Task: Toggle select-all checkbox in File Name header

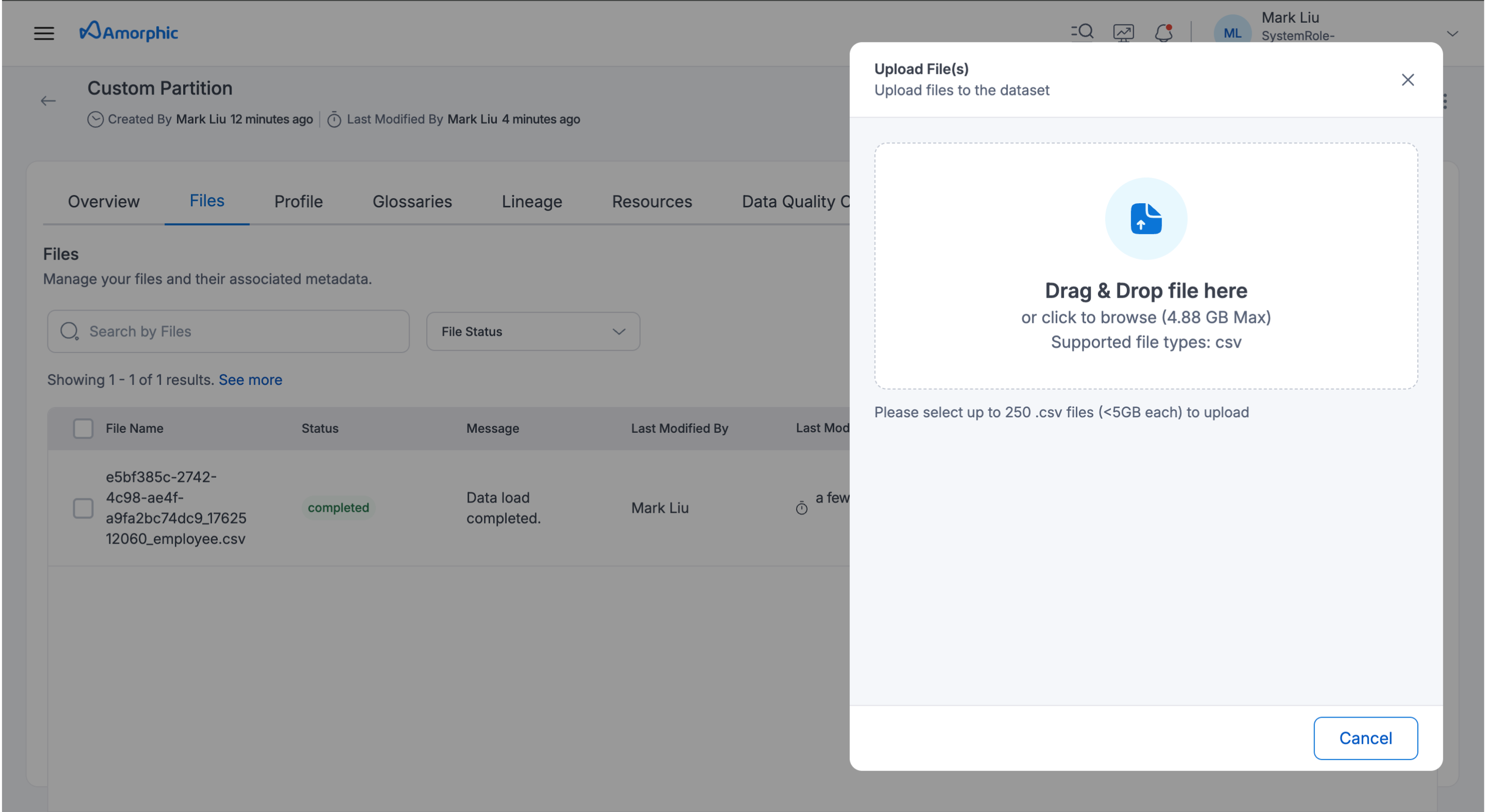Action: click(x=83, y=429)
